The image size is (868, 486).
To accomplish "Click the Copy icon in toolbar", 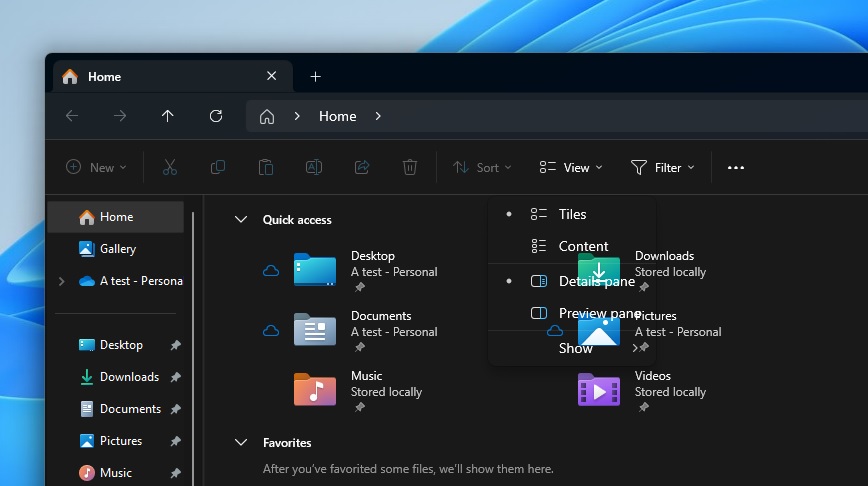I will coord(218,167).
